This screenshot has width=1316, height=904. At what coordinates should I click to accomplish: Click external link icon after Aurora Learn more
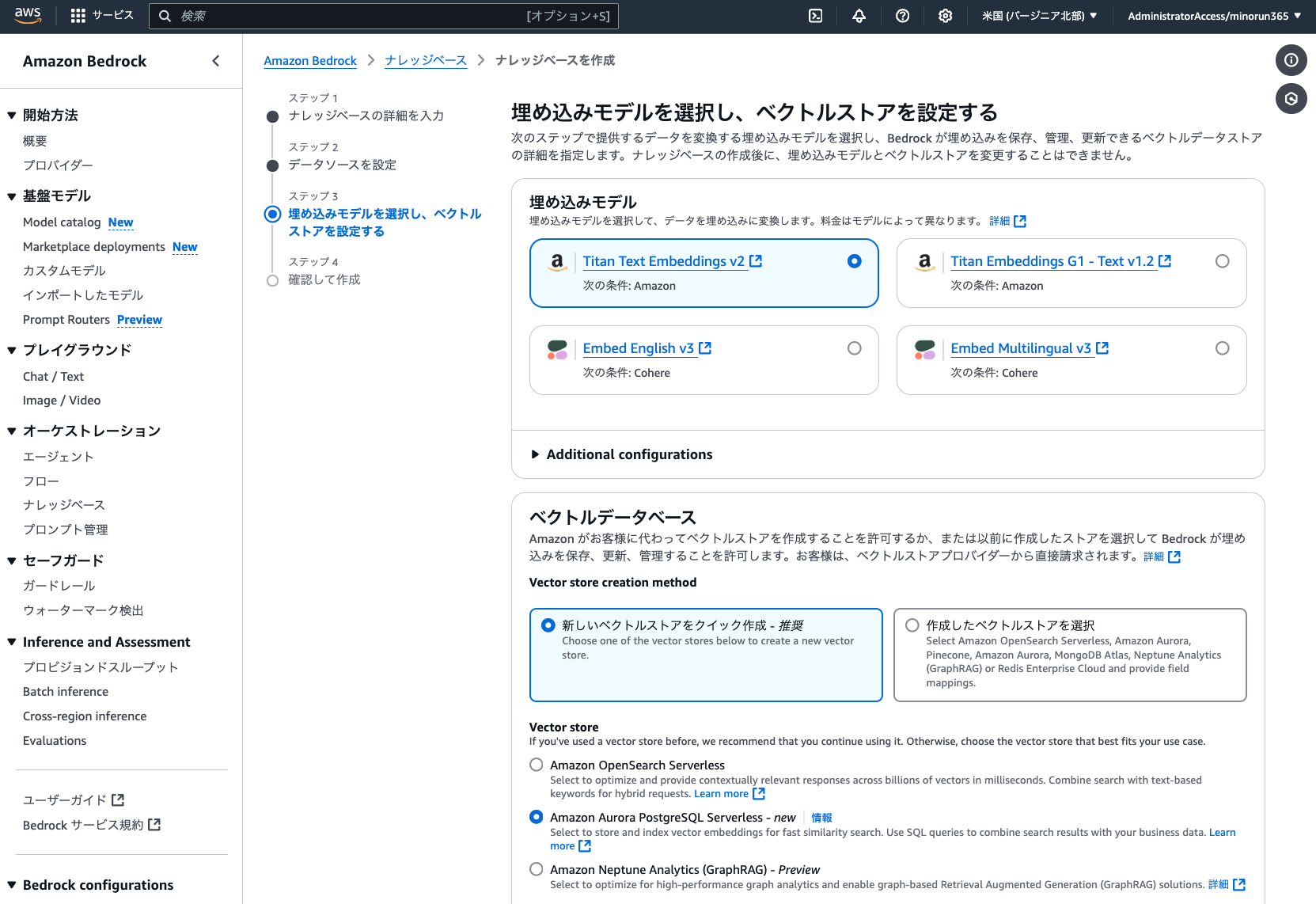pyautogui.click(x=585, y=845)
